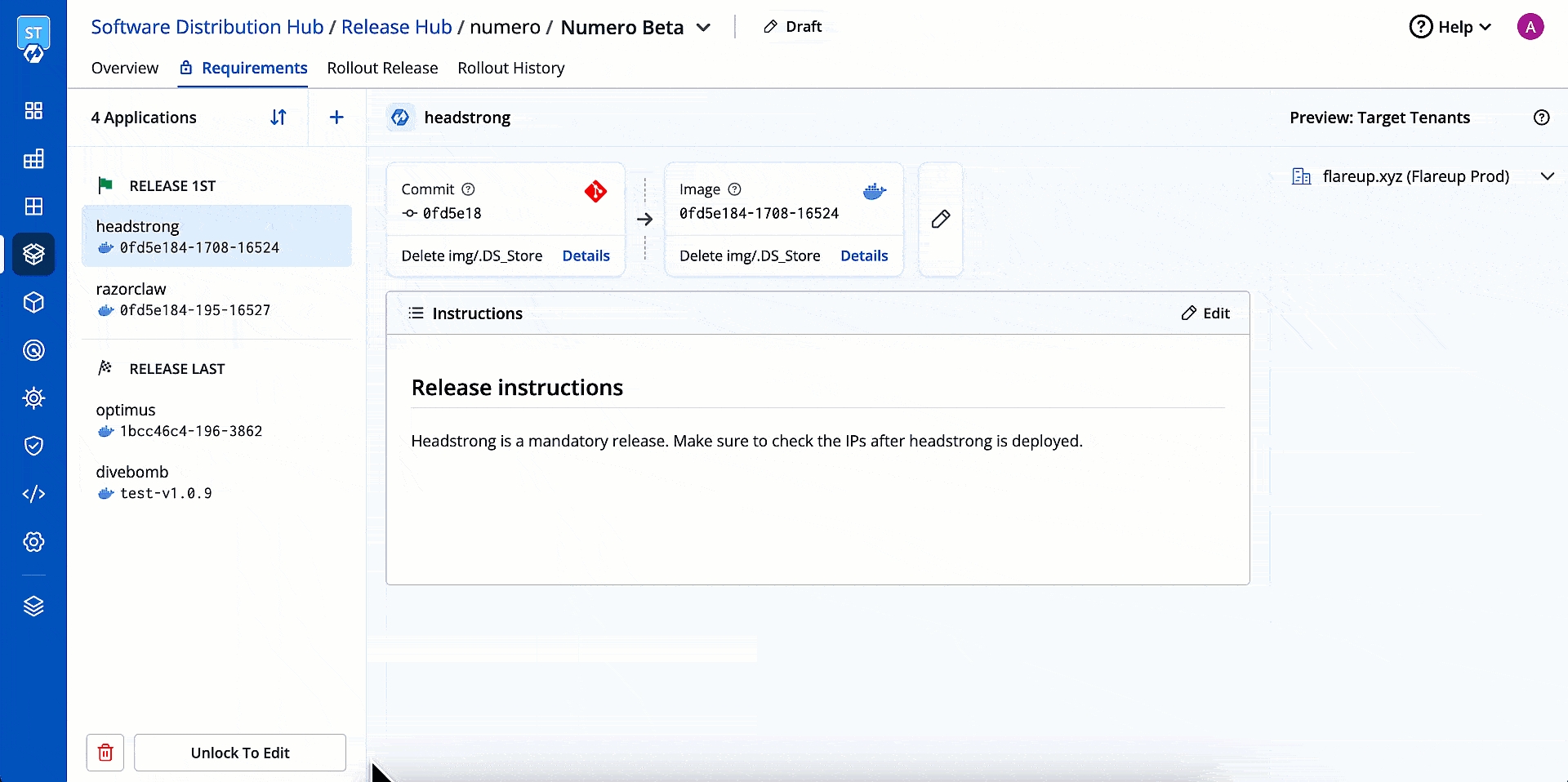Click the Image info question mark icon
Viewport: 1568px width, 782px height.
tap(734, 189)
